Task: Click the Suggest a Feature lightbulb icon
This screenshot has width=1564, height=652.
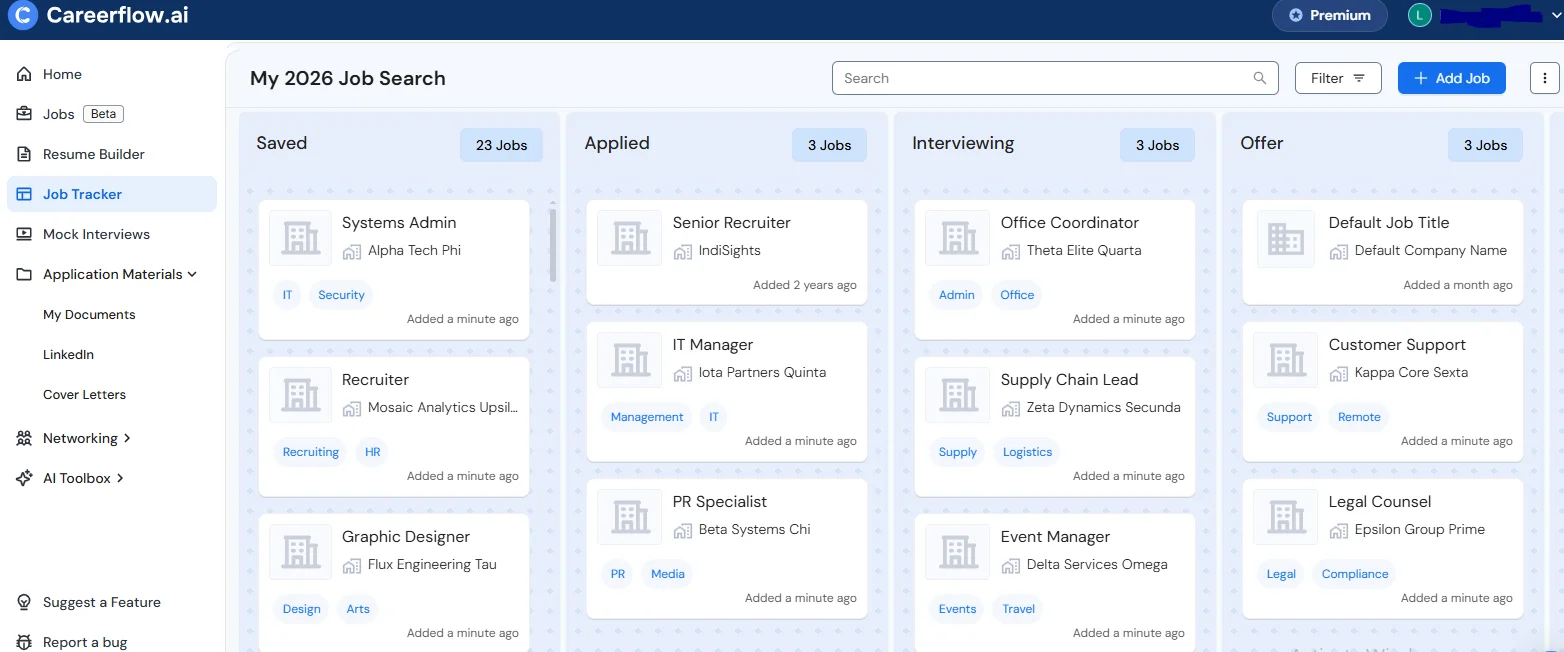Action: 23,601
